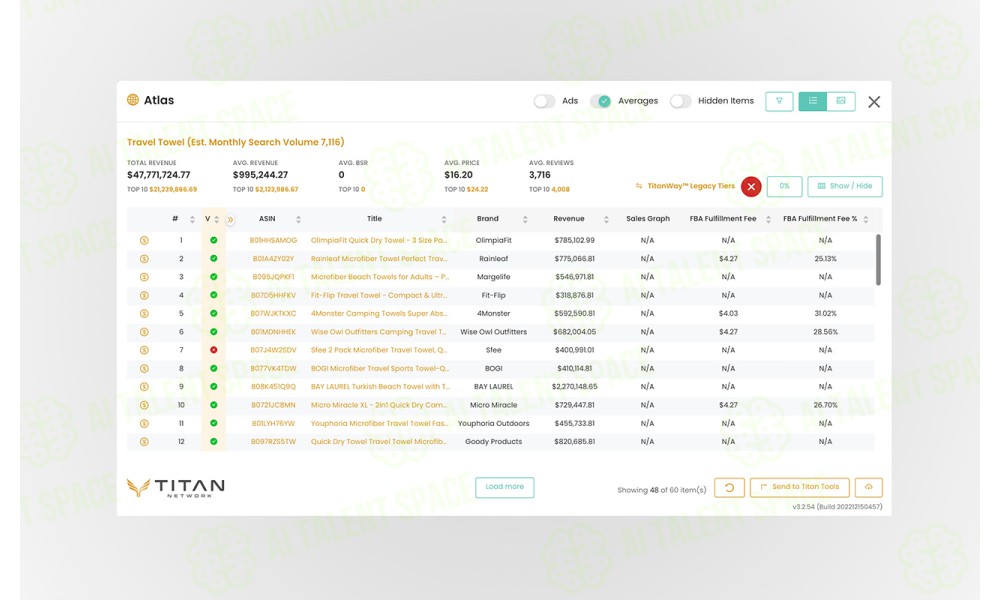The width and height of the screenshot is (1000, 600).
Task: Click the Titan Network logo
Action: (x=175, y=488)
